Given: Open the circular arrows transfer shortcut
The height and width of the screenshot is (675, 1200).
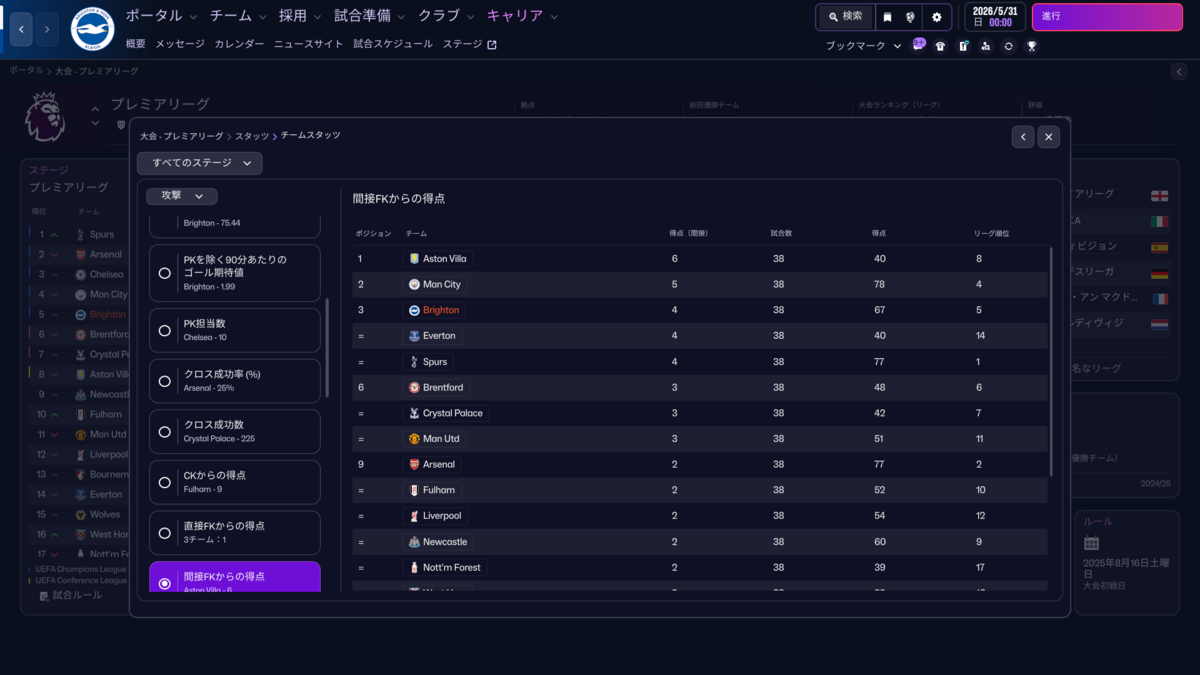Looking at the screenshot, I should (1008, 46).
